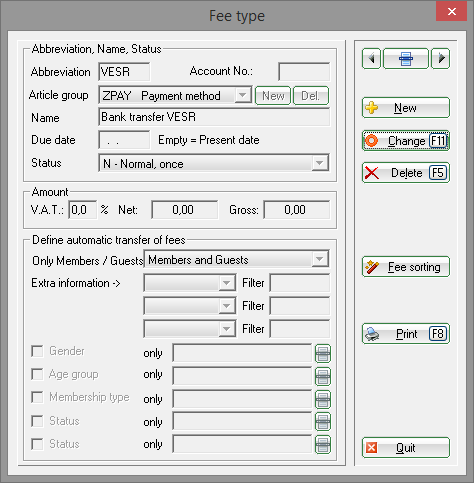Delete the current fee type
Screen dimensions: 474x483
406,173
